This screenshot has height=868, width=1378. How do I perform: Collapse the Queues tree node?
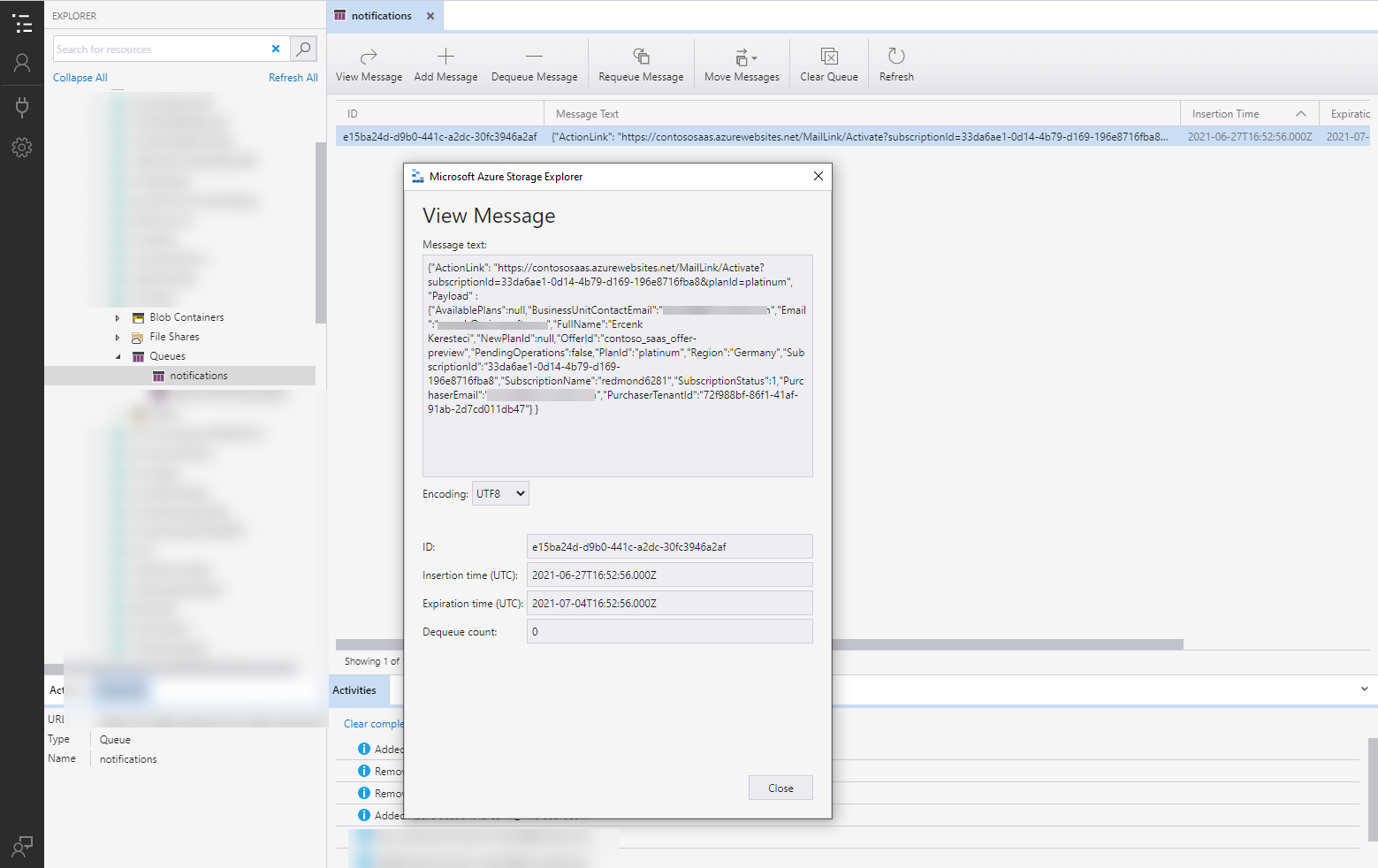click(x=118, y=356)
